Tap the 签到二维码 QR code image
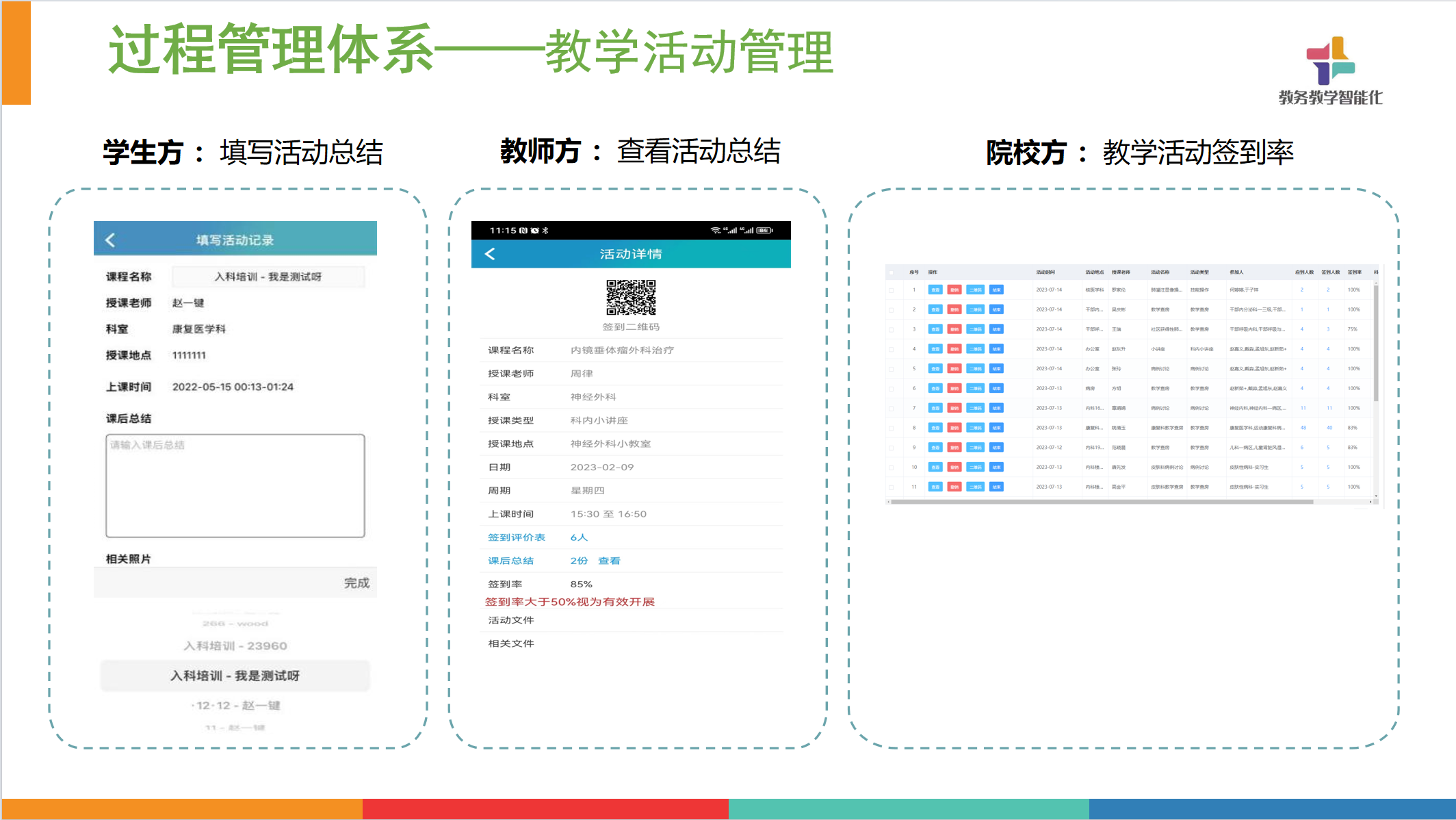1456x820 pixels. 631,297
